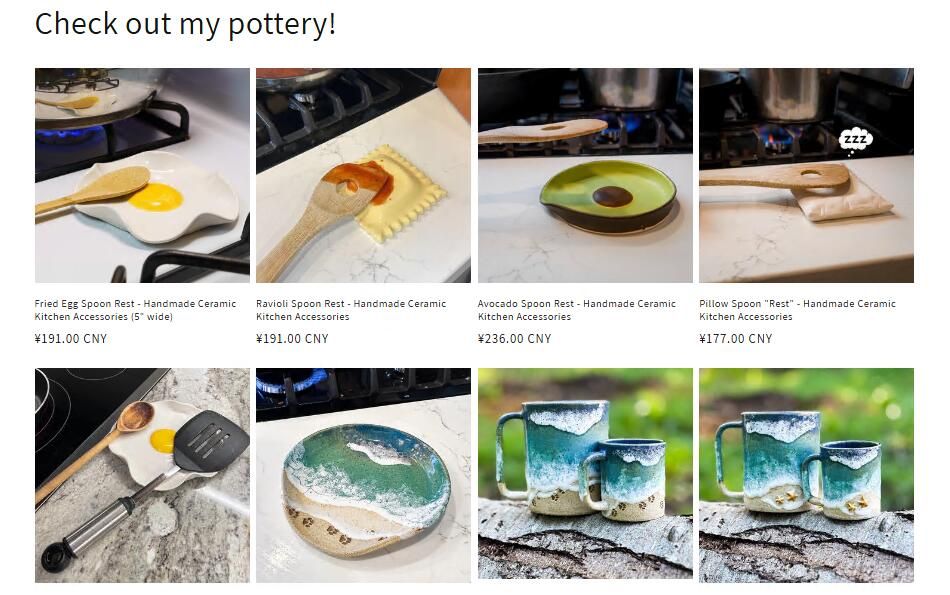Open the ocean mugs with paw prints photo
Viewport: 950px width, 595px height.
pos(585,473)
